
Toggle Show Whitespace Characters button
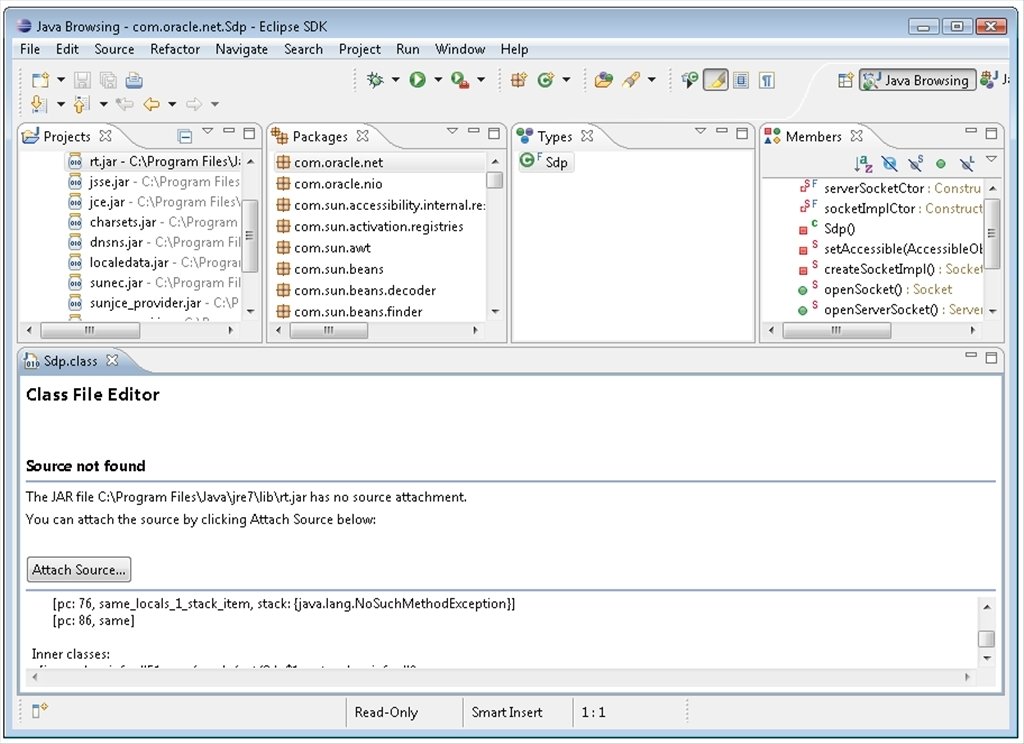click(x=767, y=80)
